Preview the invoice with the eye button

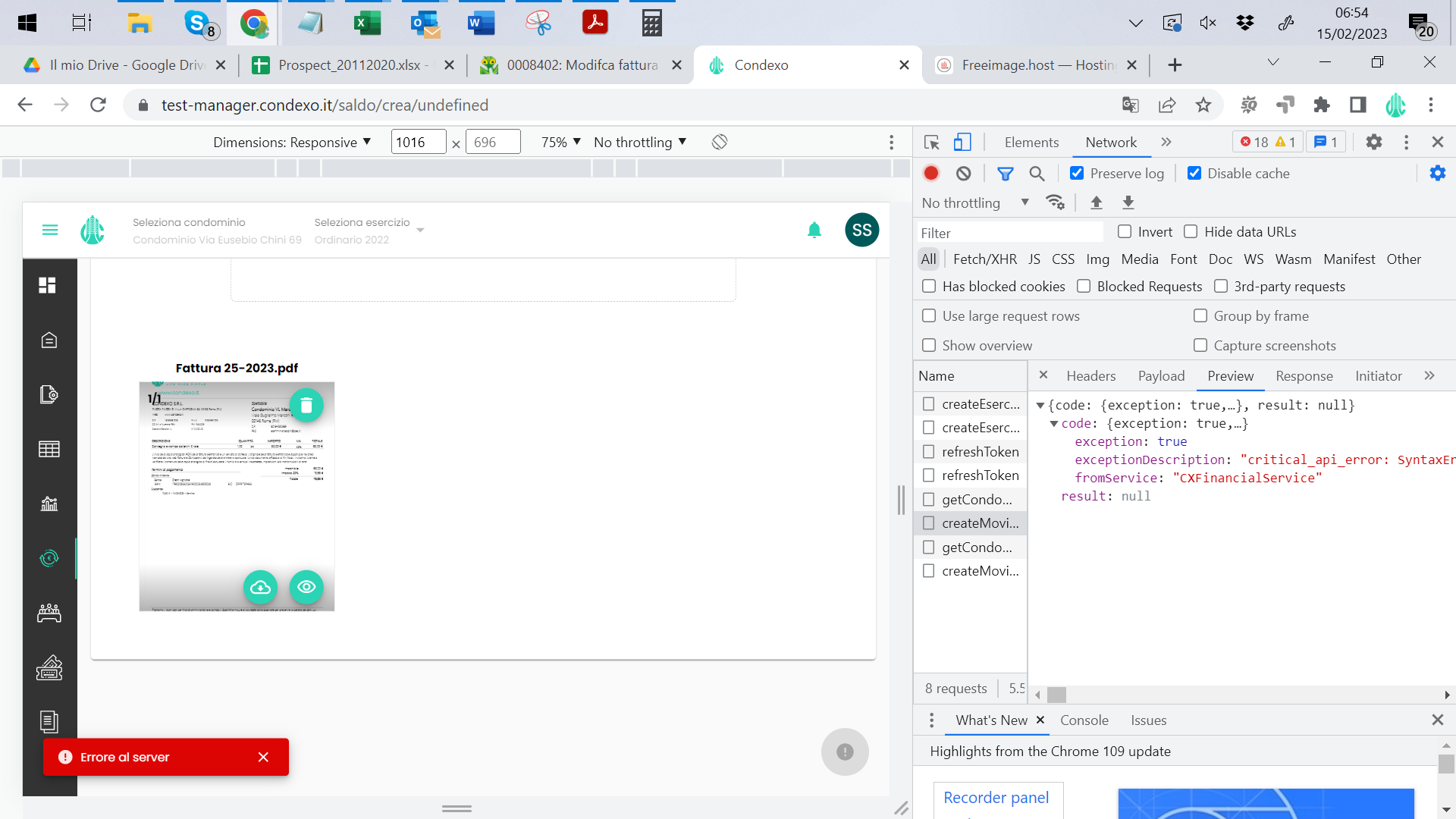[x=306, y=587]
